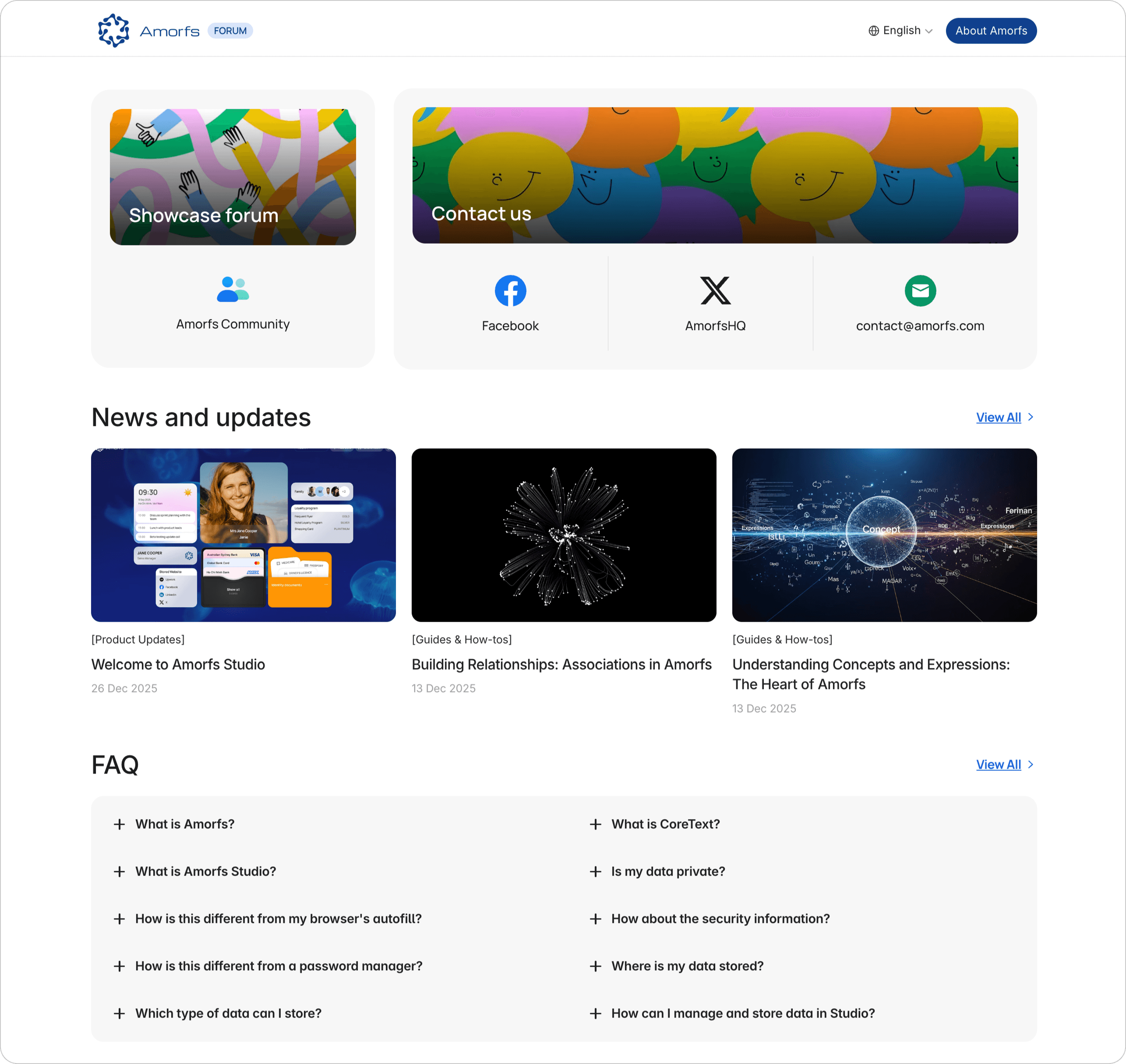Image resolution: width=1126 pixels, height=1064 pixels.
Task: Click plus icon beside What is Amorfs?
Action: [x=119, y=824]
